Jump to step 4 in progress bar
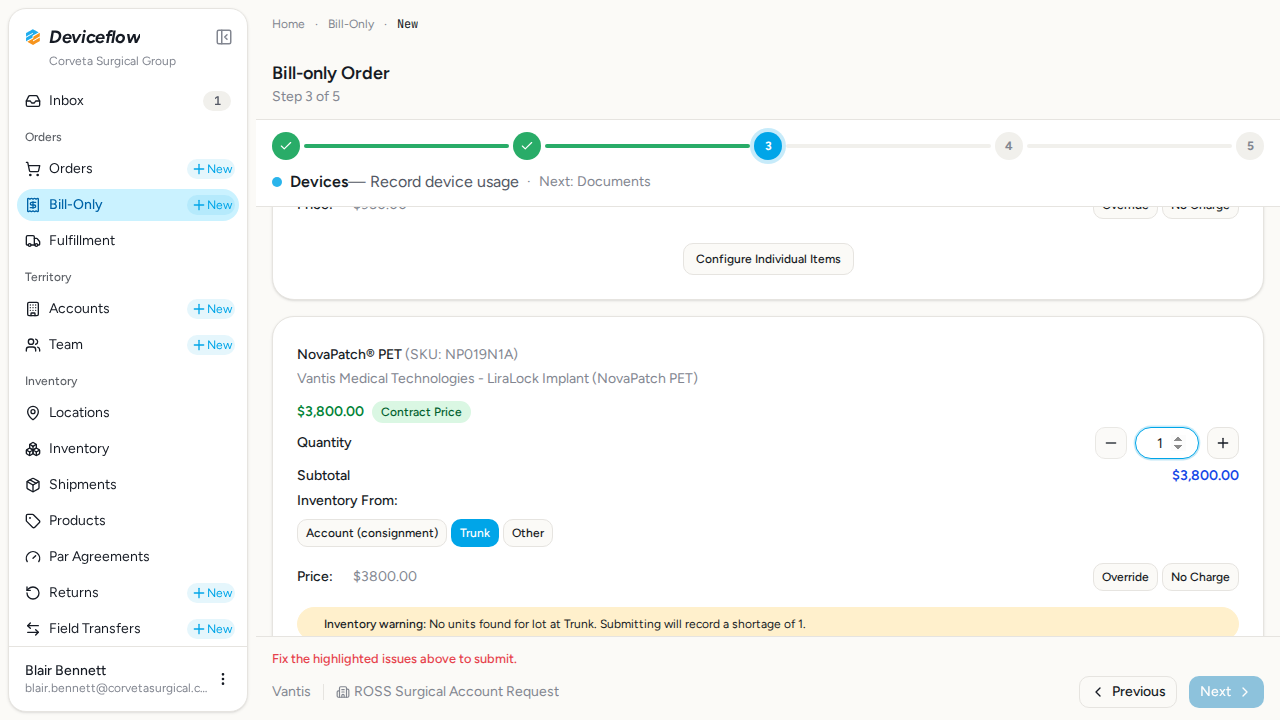This screenshot has height=720, width=1280. tap(1009, 146)
